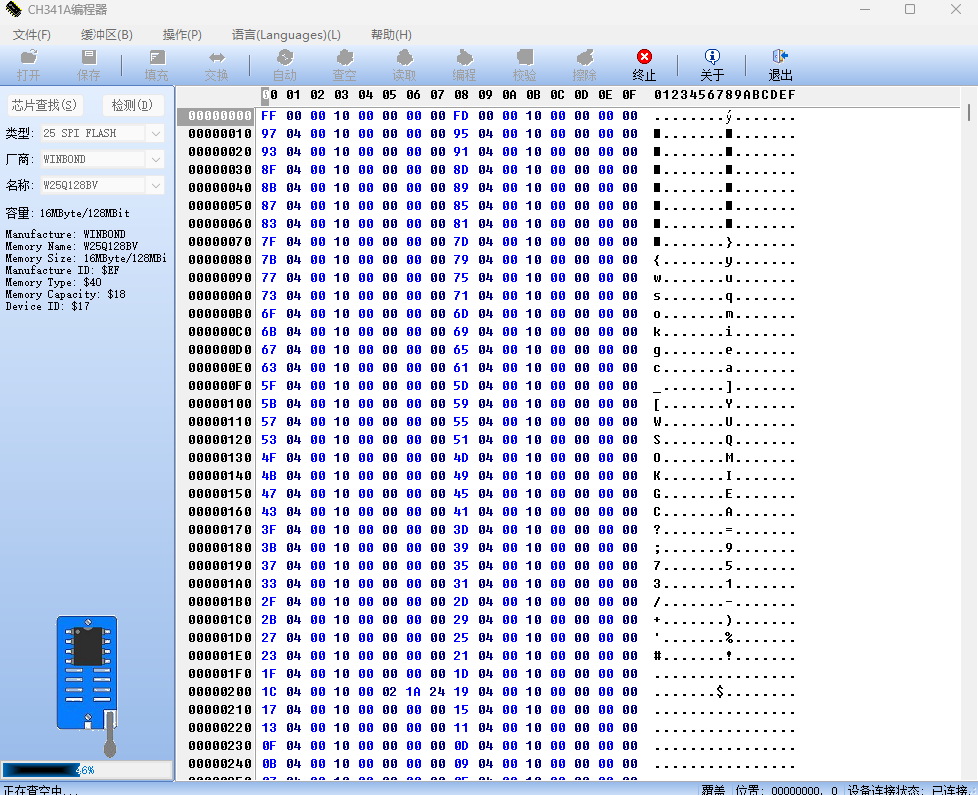Click ASCII header 0123456789ABCDEF

[725, 95]
